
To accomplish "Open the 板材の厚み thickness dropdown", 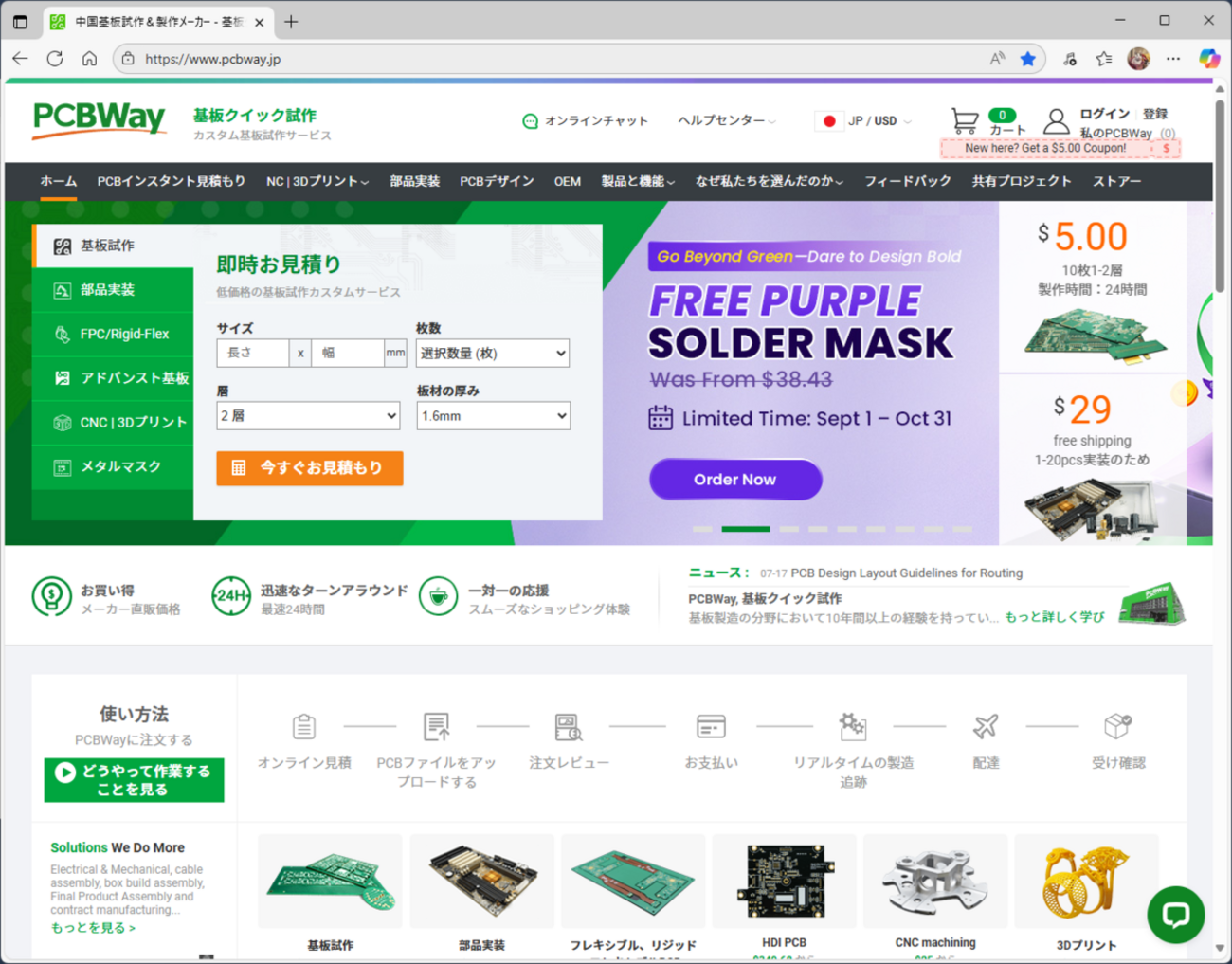I will tap(494, 416).
